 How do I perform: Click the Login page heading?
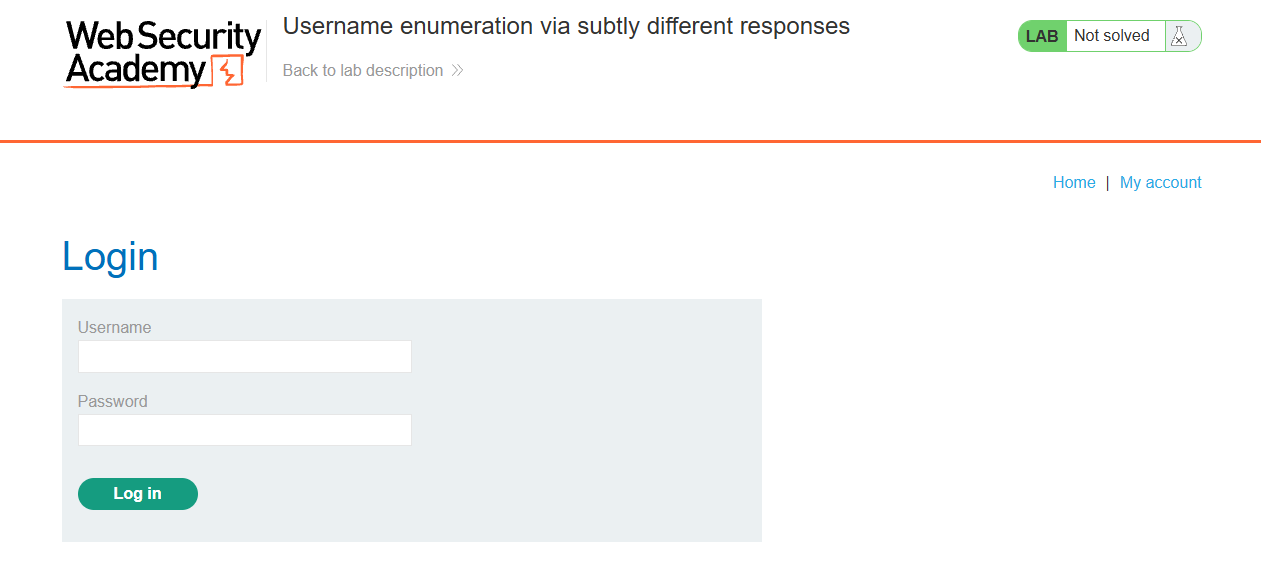110,257
